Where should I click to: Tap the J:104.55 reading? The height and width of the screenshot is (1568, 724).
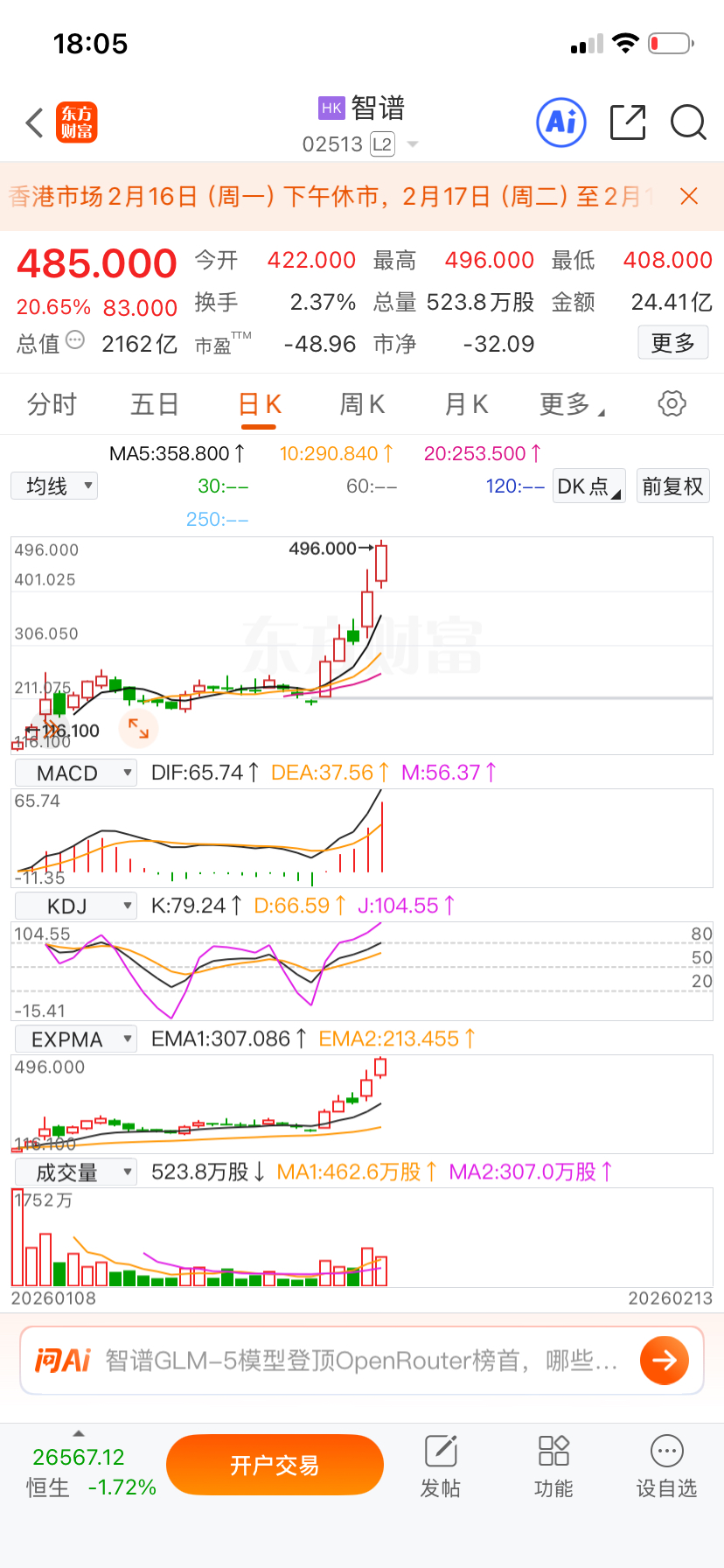coord(407,906)
